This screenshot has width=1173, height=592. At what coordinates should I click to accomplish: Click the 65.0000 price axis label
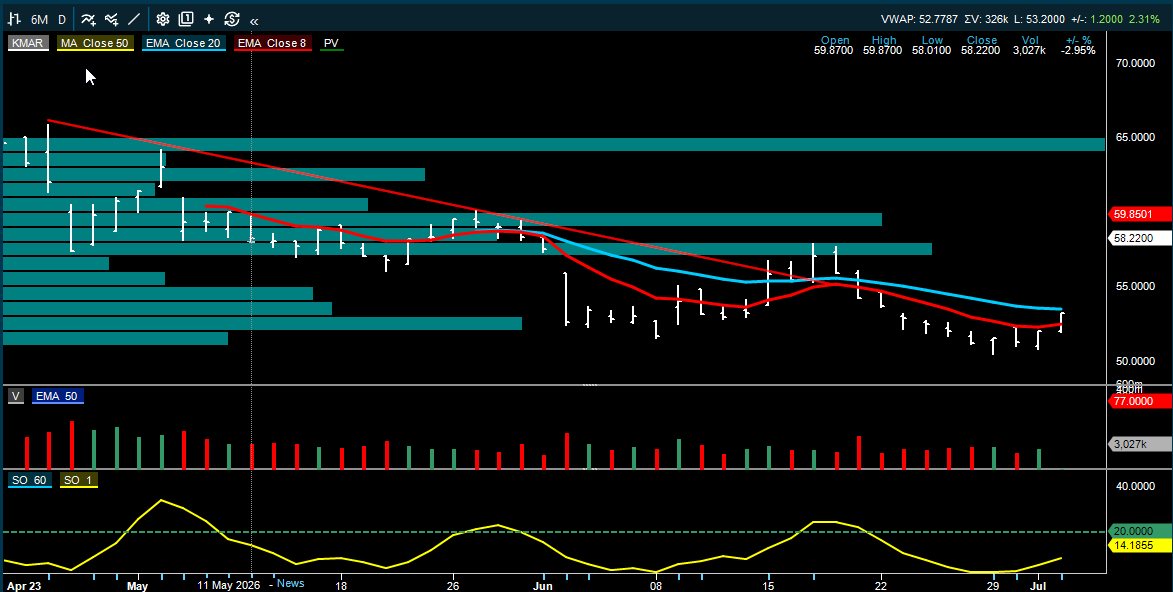[1134, 138]
